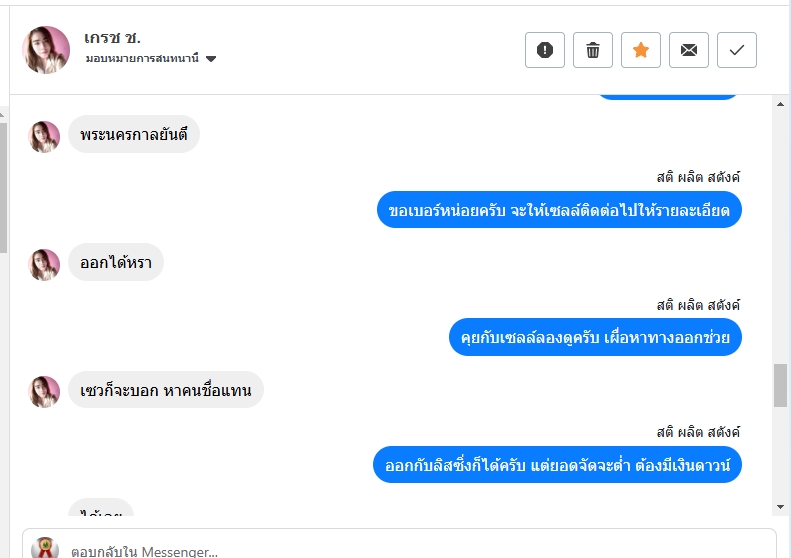Mark conversation done with checkmark icon

(737, 50)
